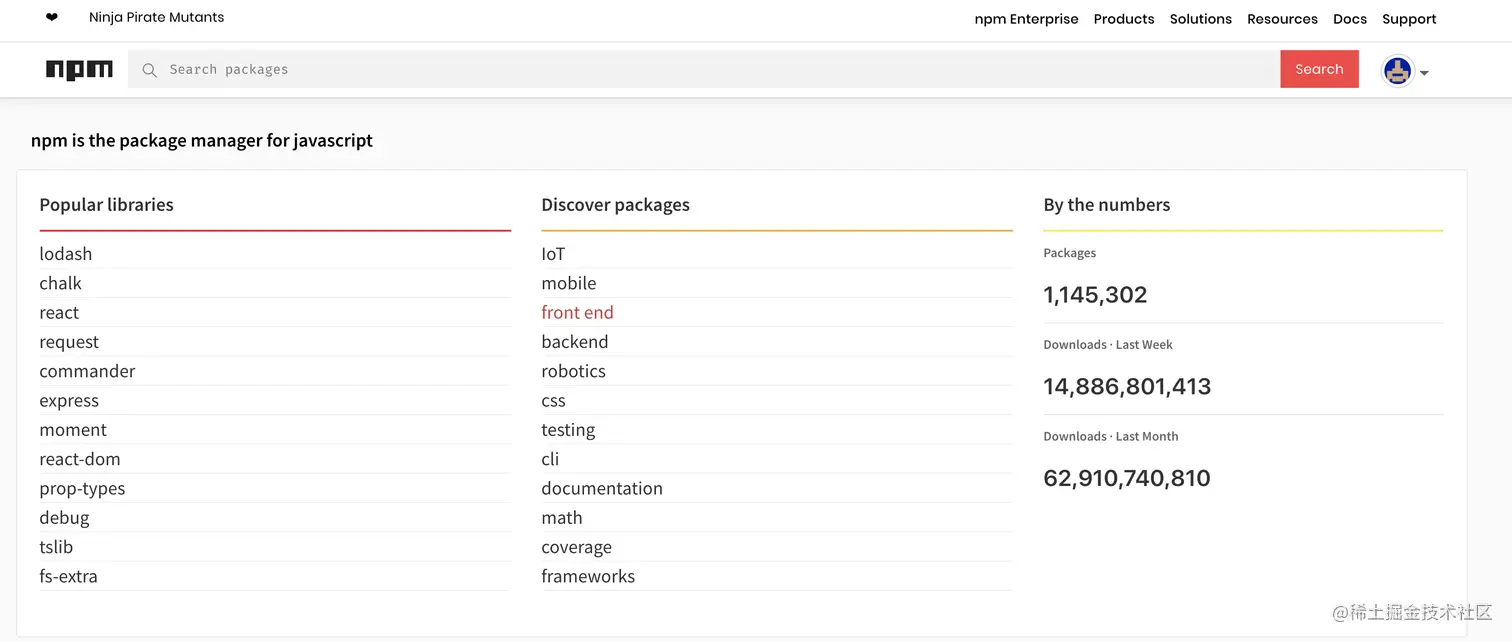
Task: Click last week downloads 14,886,801,413
Action: click(x=1127, y=387)
